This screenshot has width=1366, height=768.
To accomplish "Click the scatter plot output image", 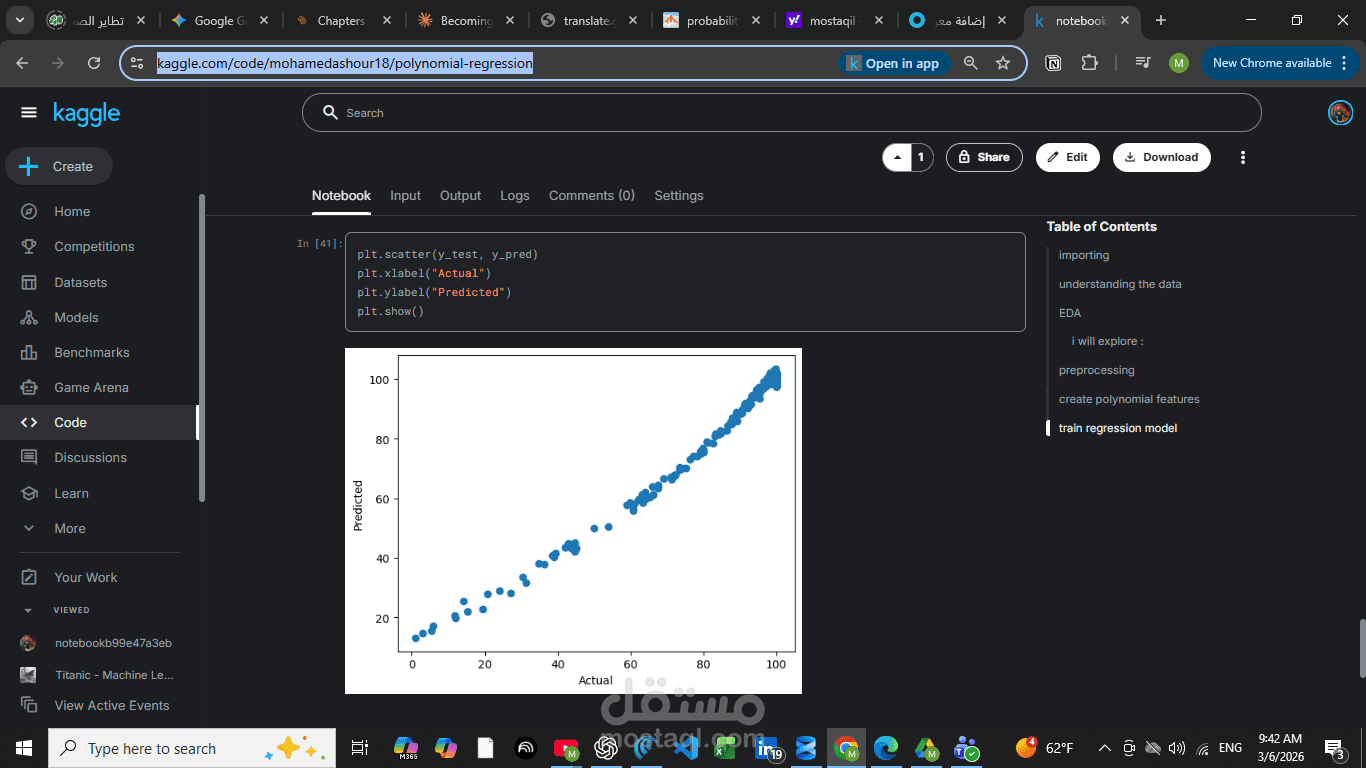I will (573, 520).
